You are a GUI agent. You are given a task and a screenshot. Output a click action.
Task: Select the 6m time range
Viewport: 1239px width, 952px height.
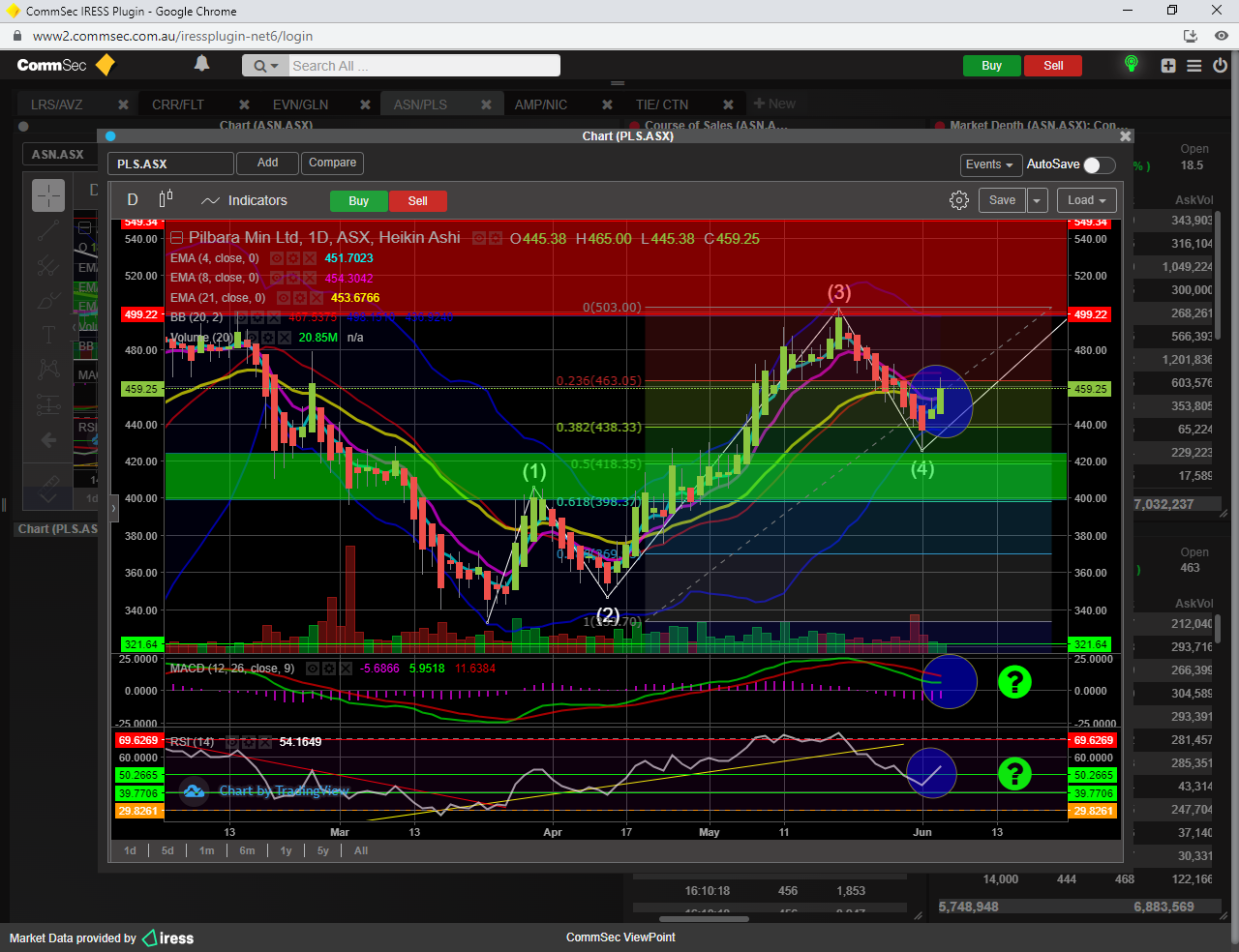coord(247,850)
